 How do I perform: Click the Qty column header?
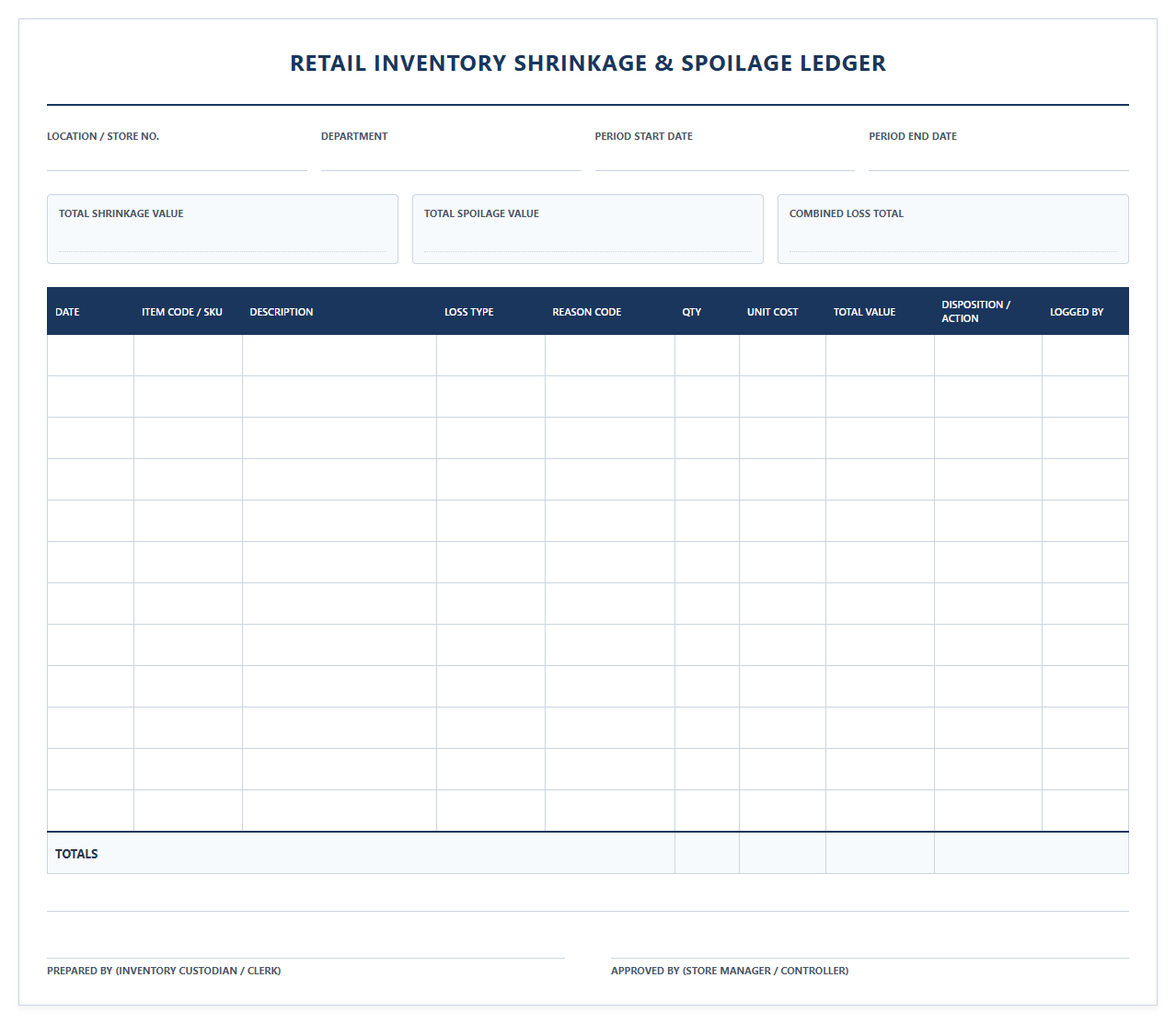(x=707, y=312)
